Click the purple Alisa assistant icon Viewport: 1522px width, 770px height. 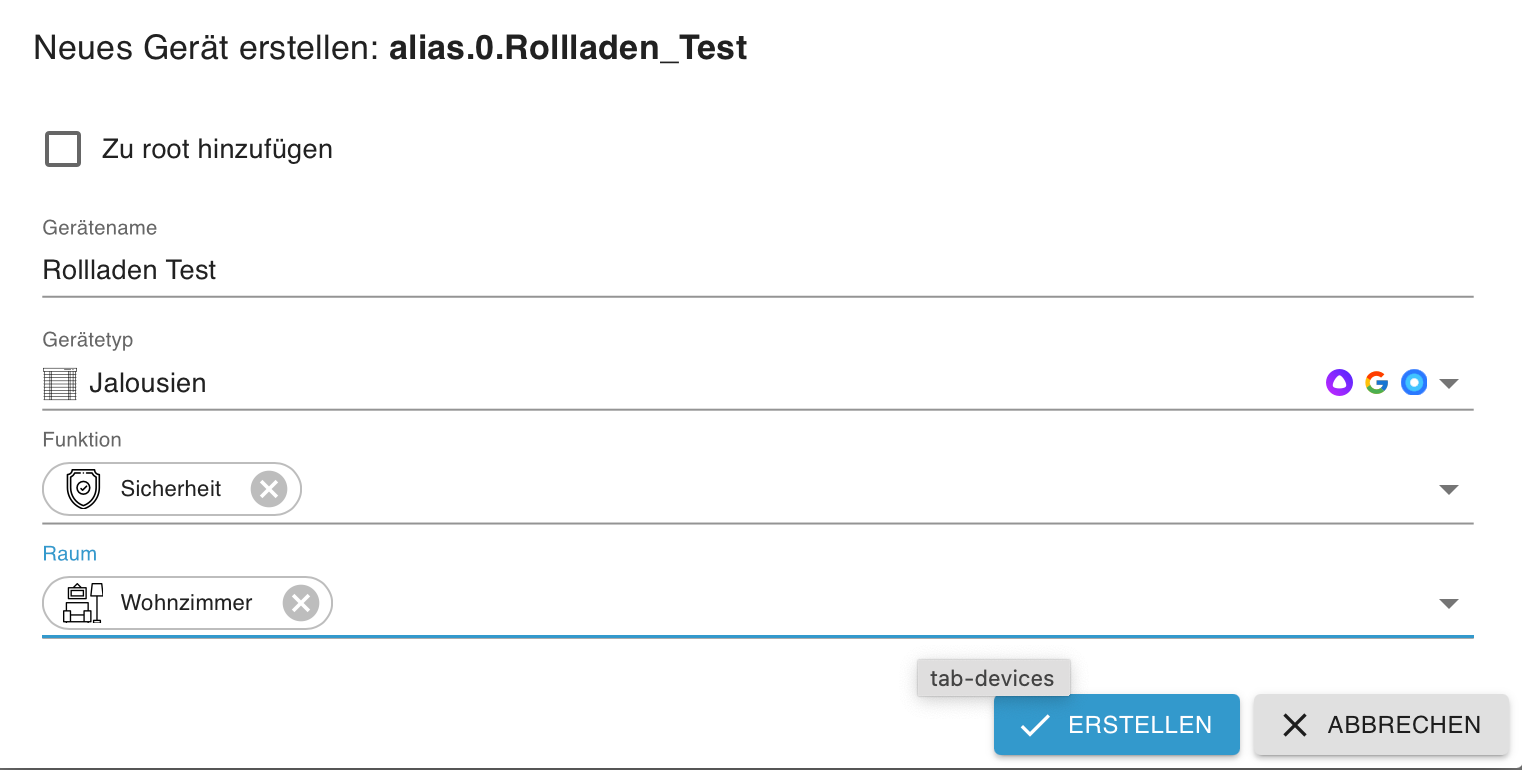click(x=1339, y=382)
